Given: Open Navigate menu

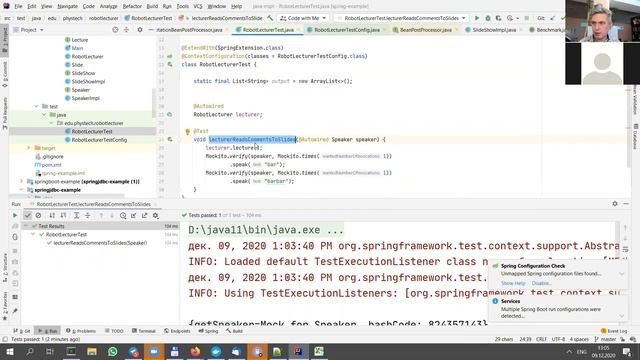Looking at the screenshot, I should 67,6.
